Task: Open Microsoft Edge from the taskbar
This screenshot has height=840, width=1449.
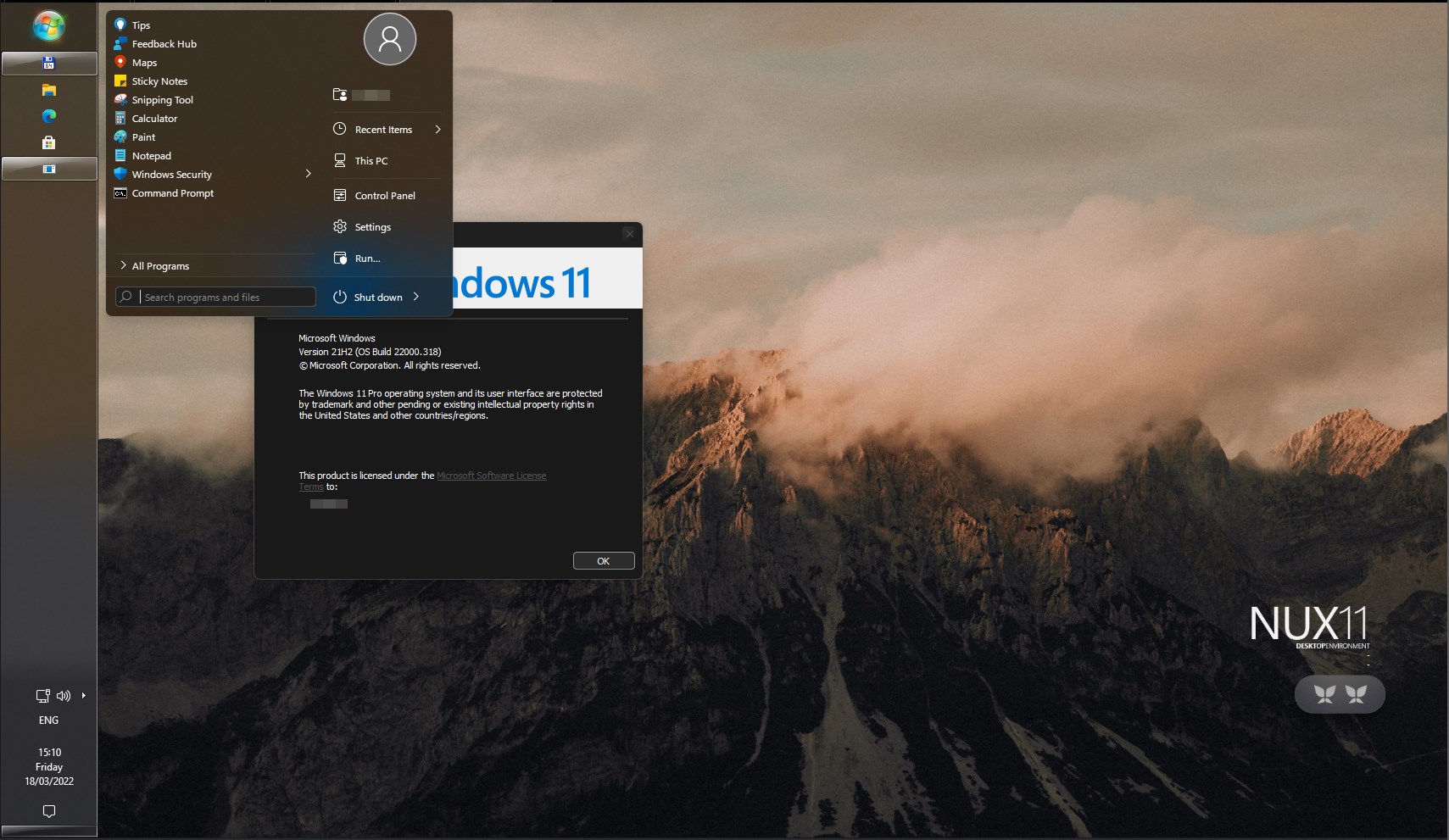Action: (49, 116)
